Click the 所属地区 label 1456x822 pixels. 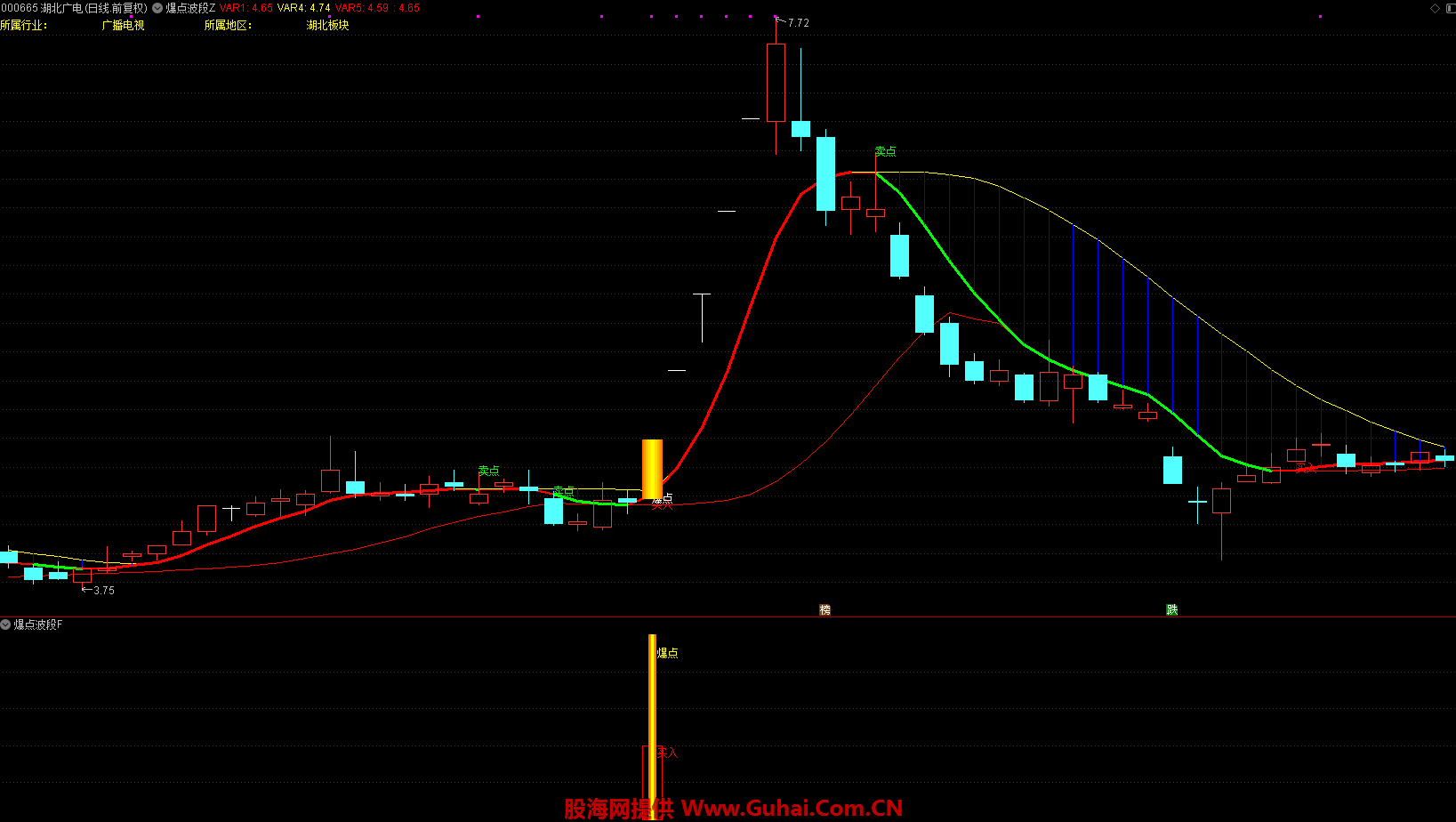(229, 25)
